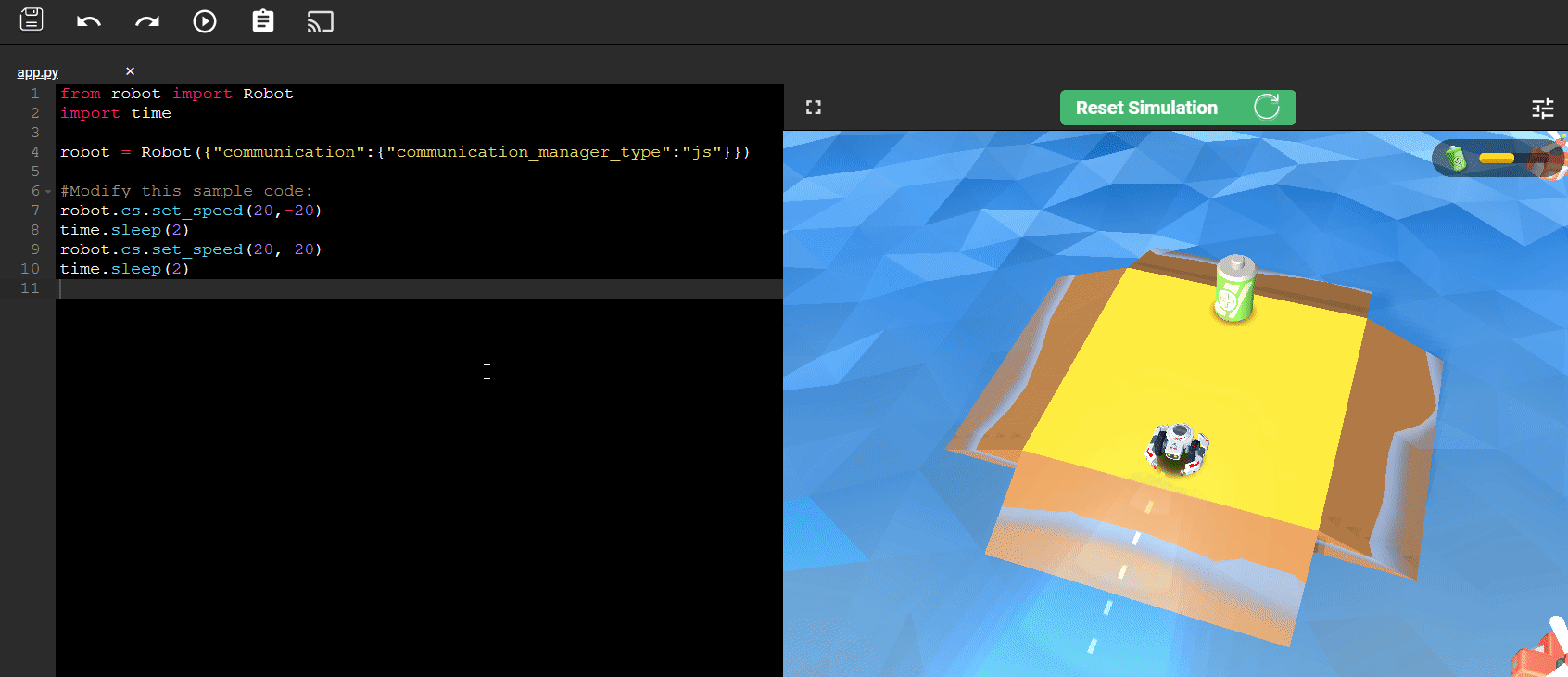Redo the last undone edit
This screenshot has height=677, width=1568.
(x=147, y=21)
